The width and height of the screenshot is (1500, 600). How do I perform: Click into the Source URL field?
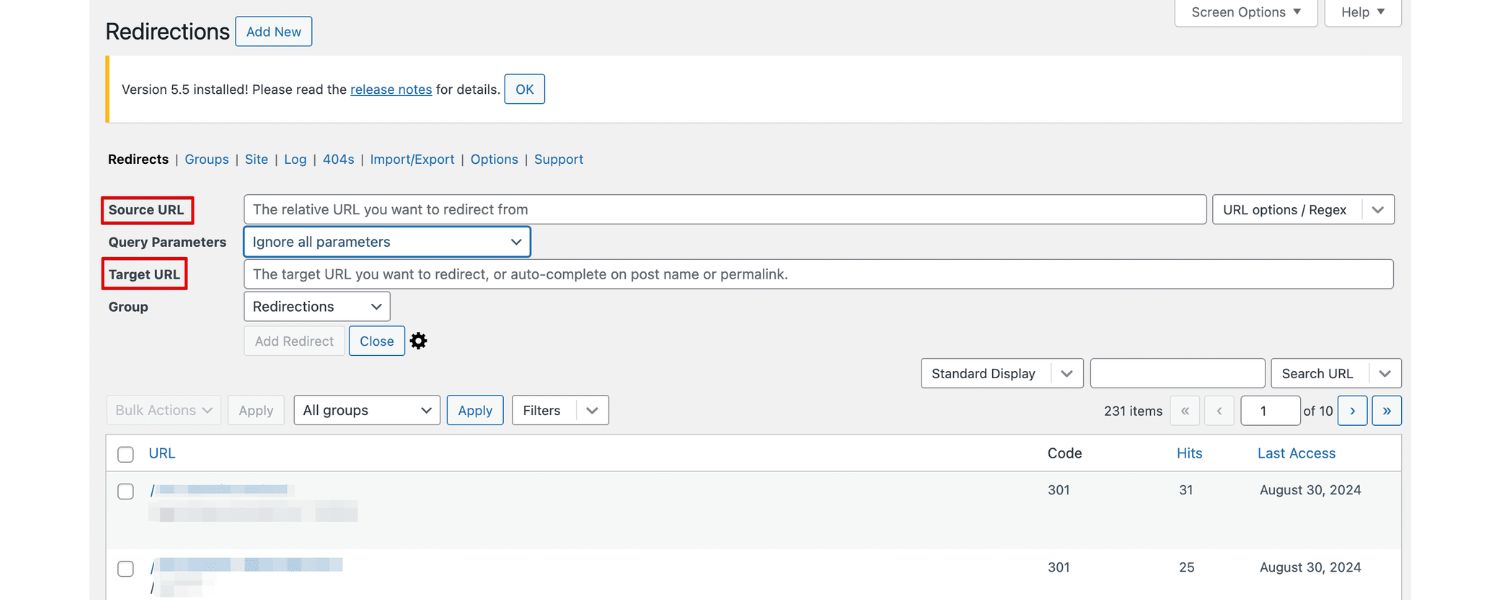725,210
